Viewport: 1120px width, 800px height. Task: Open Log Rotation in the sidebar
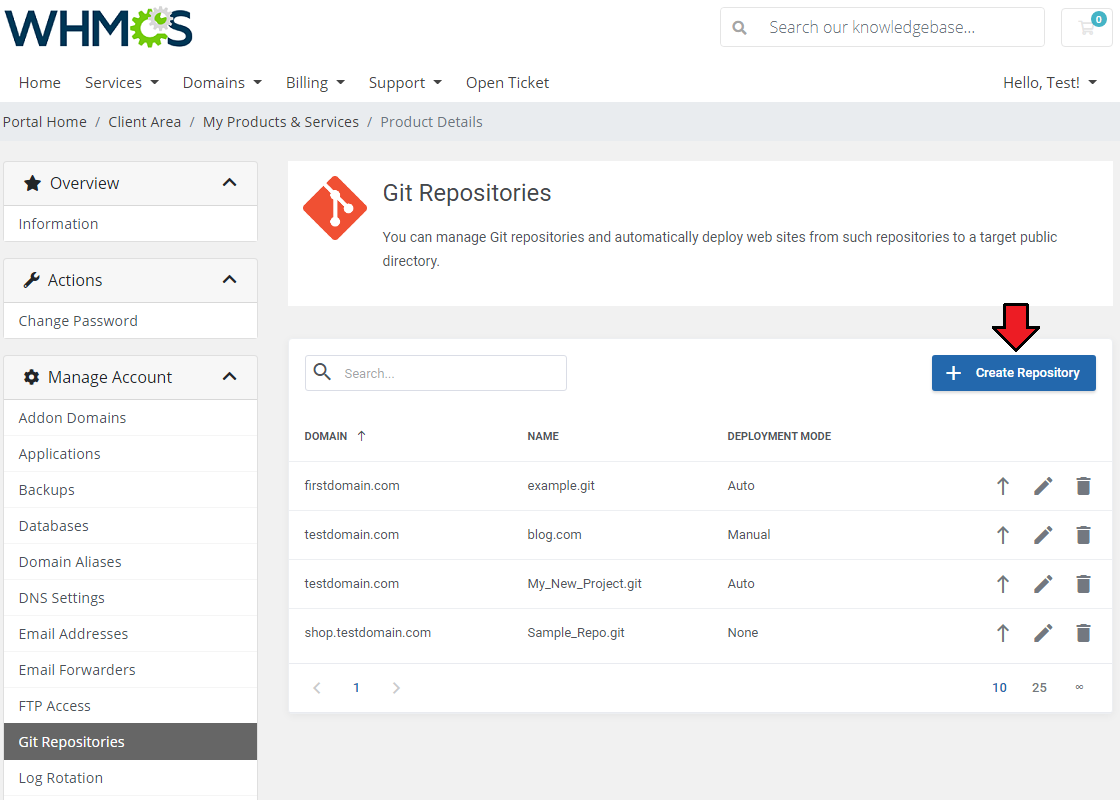coord(130,778)
